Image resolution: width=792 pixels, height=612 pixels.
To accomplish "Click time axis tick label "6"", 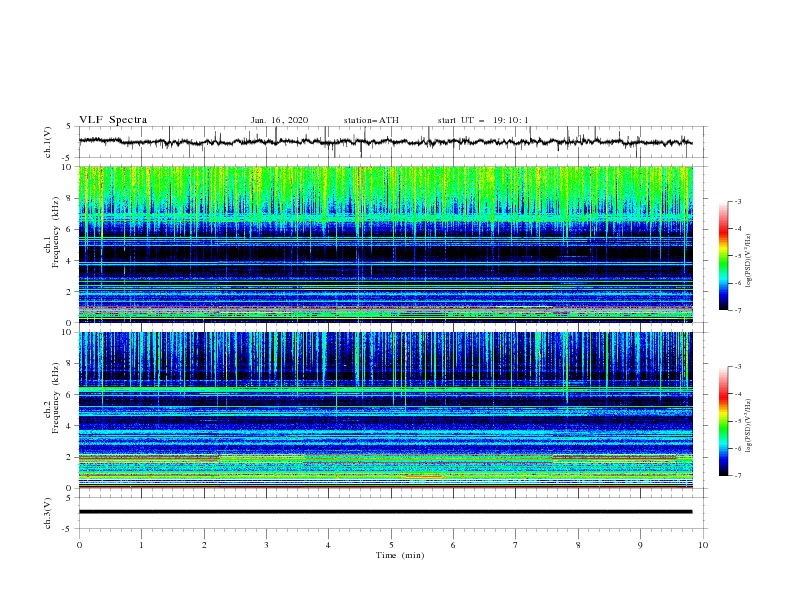I will click(453, 545).
